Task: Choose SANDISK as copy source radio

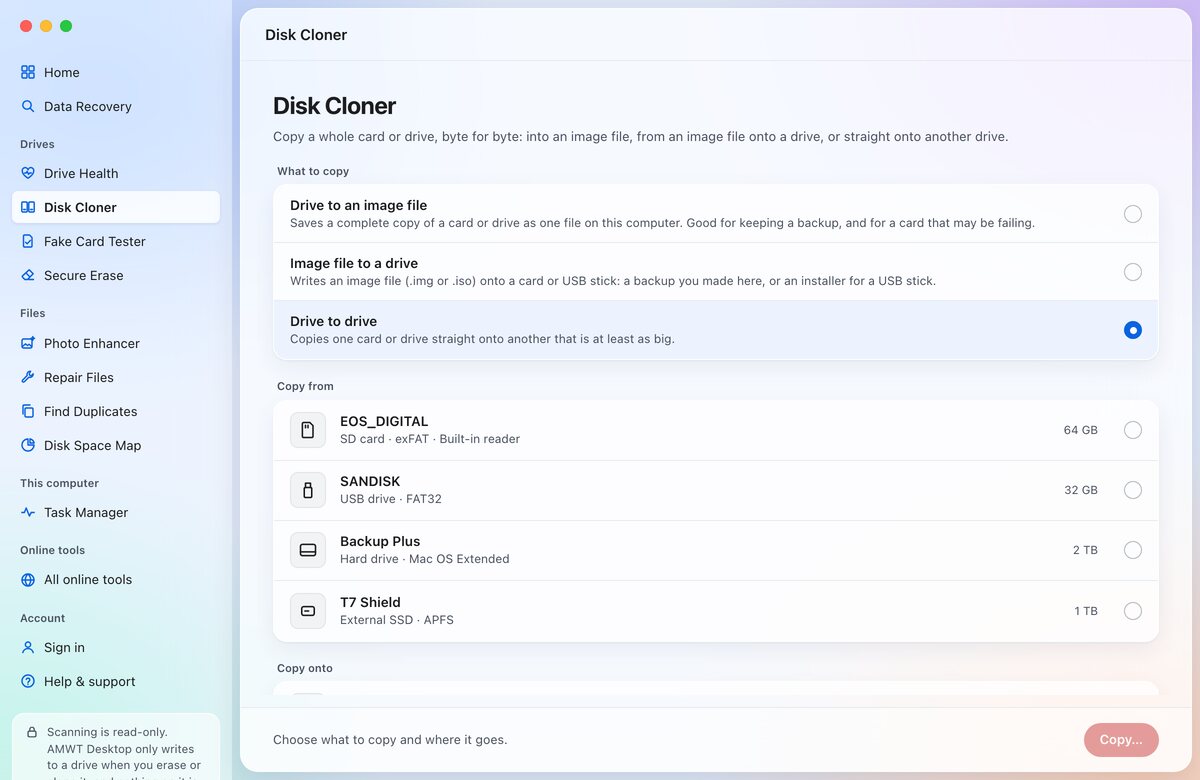Action: click(1132, 490)
